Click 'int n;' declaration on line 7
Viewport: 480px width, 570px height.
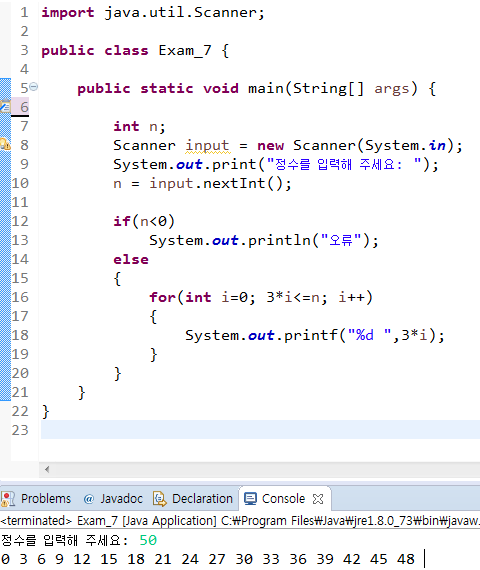pos(139,127)
